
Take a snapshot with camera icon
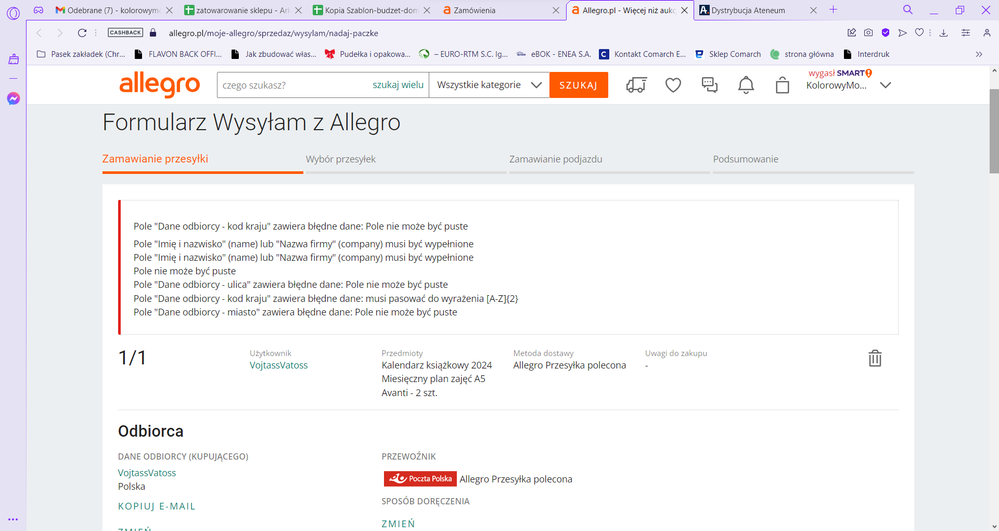point(868,33)
